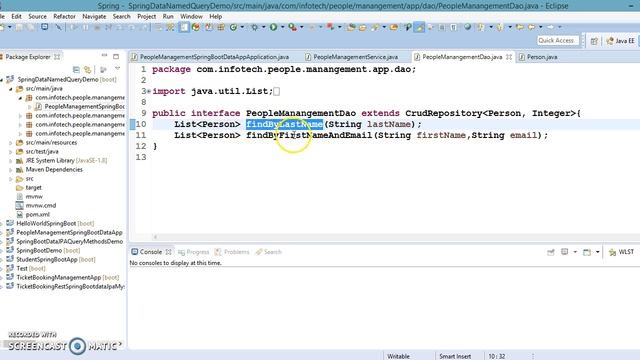Click the Previous Annotation toolbar icon
The width and height of the screenshot is (640, 360).
click(x=500, y=27)
